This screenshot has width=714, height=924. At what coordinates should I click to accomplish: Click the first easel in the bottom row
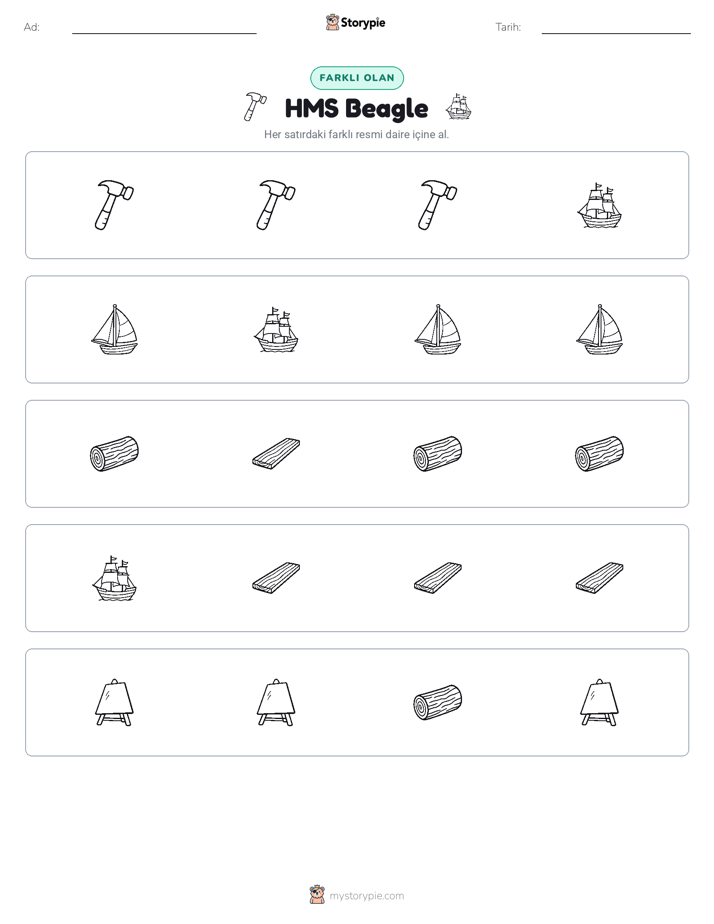[x=114, y=702]
